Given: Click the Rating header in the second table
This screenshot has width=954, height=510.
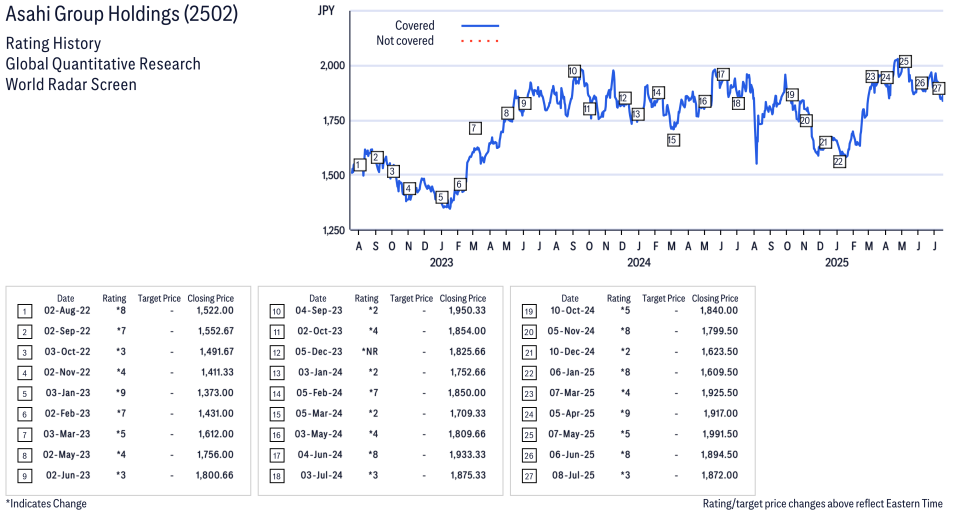Looking at the screenshot, I should 366,298.
